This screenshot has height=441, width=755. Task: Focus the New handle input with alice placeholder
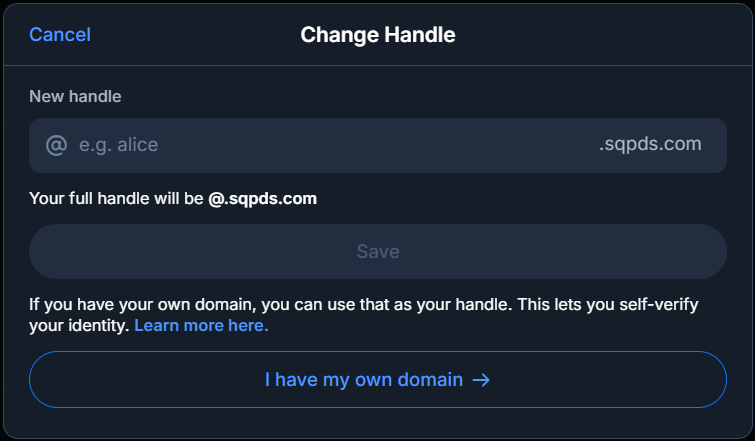[378, 145]
